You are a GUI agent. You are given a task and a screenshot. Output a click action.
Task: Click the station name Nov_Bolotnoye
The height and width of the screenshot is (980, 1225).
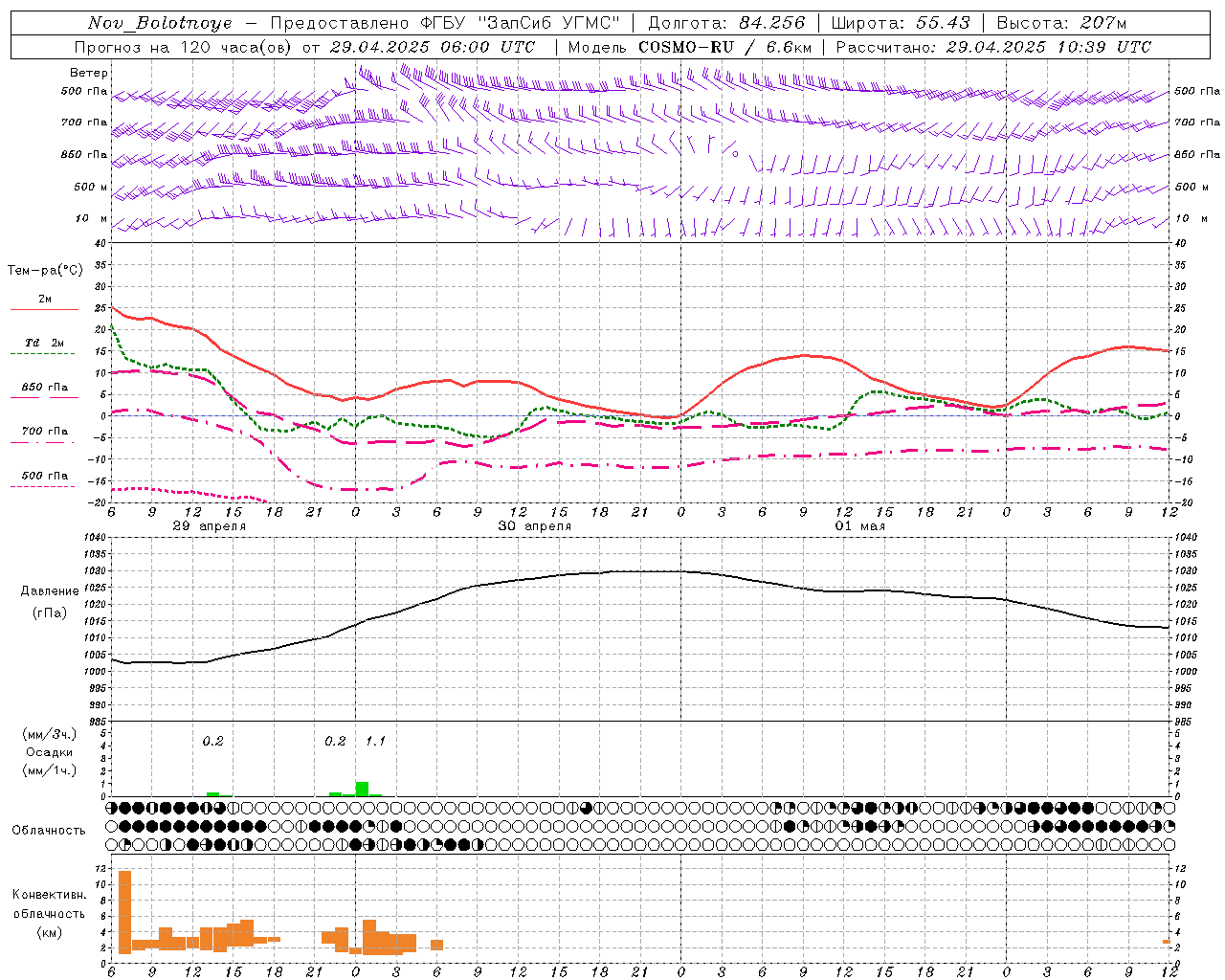(160, 23)
